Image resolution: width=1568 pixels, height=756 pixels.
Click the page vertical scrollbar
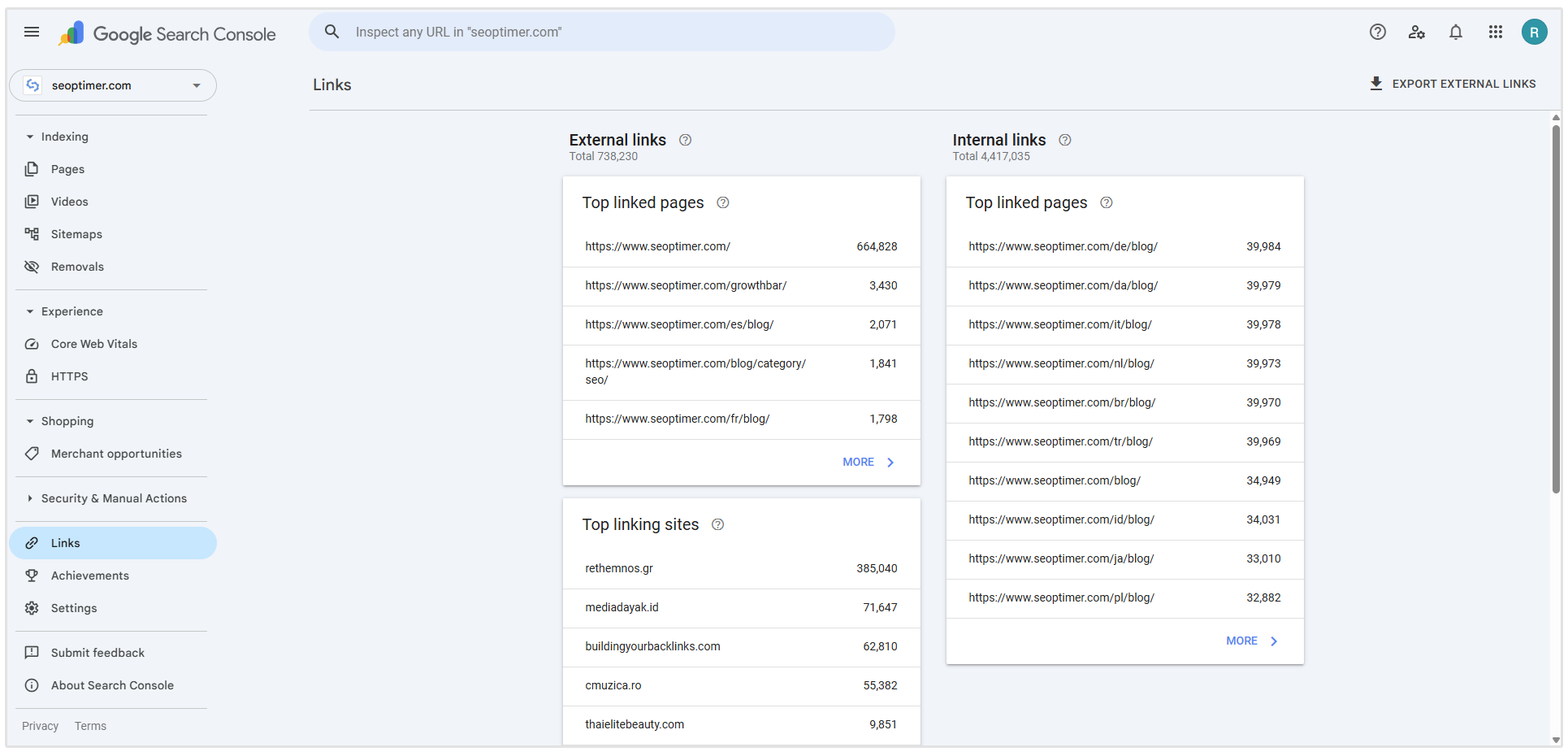(x=1556, y=309)
